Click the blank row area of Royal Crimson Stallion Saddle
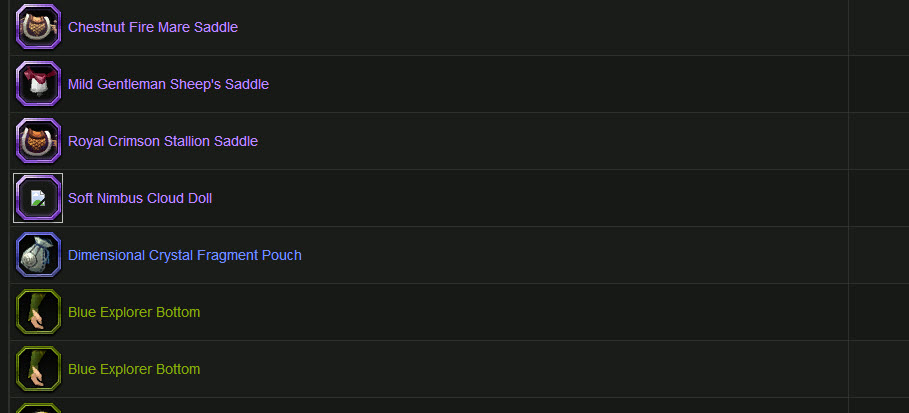Screen dimensions: 909x413 tap(551, 141)
